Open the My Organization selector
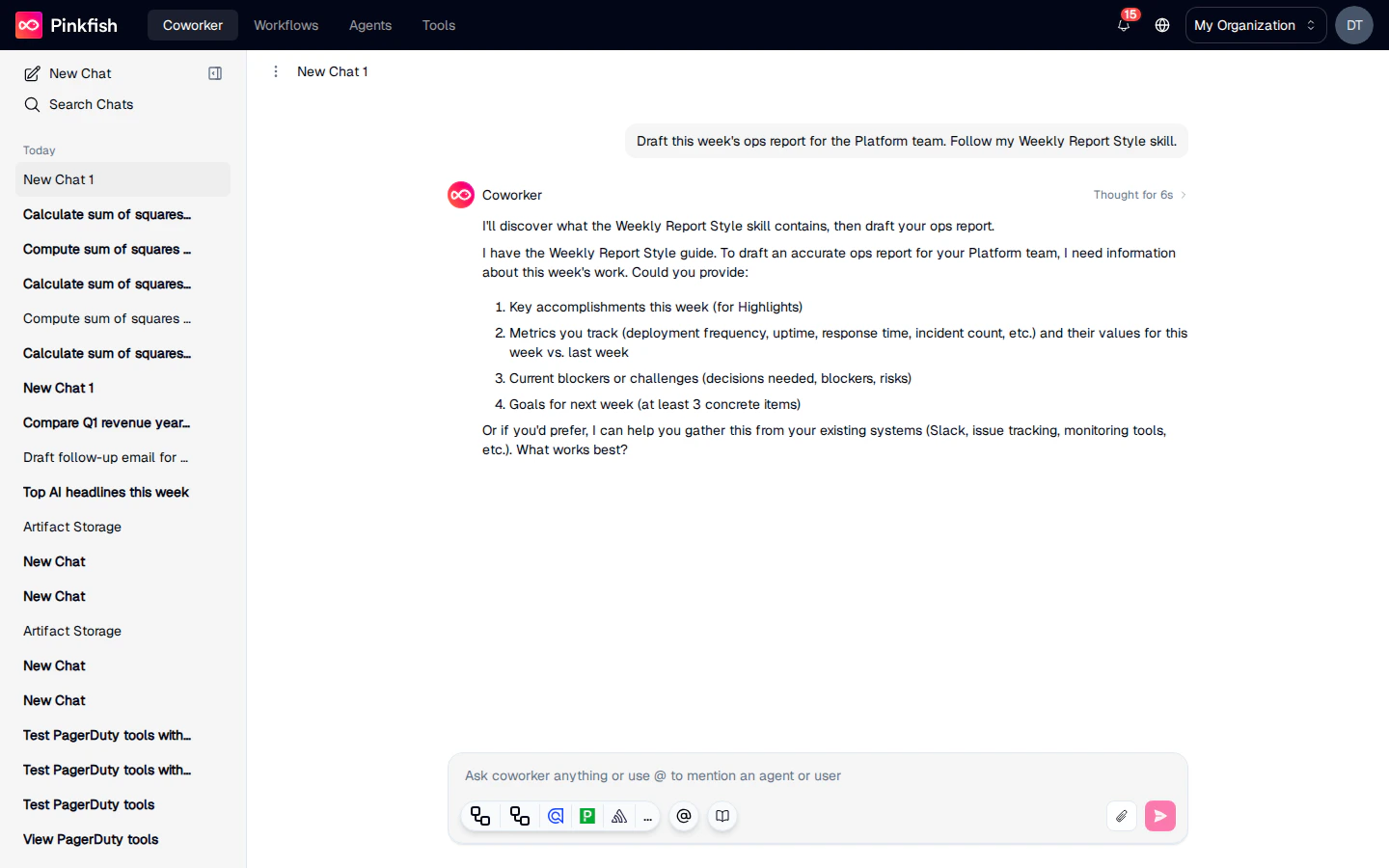The width and height of the screenshot is (1389, 868). pyautogui.click(x=1255, y=25)
